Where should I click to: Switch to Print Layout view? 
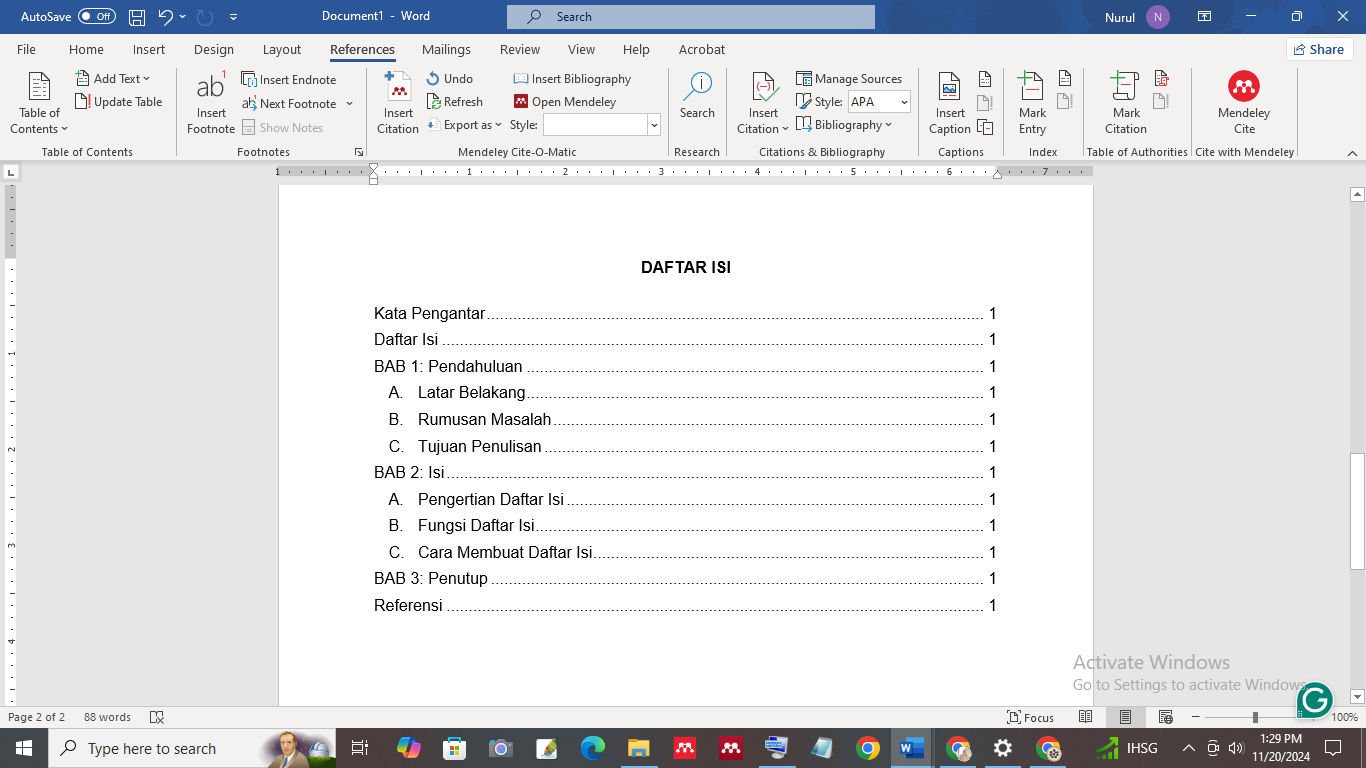[x=1125, y=717]
